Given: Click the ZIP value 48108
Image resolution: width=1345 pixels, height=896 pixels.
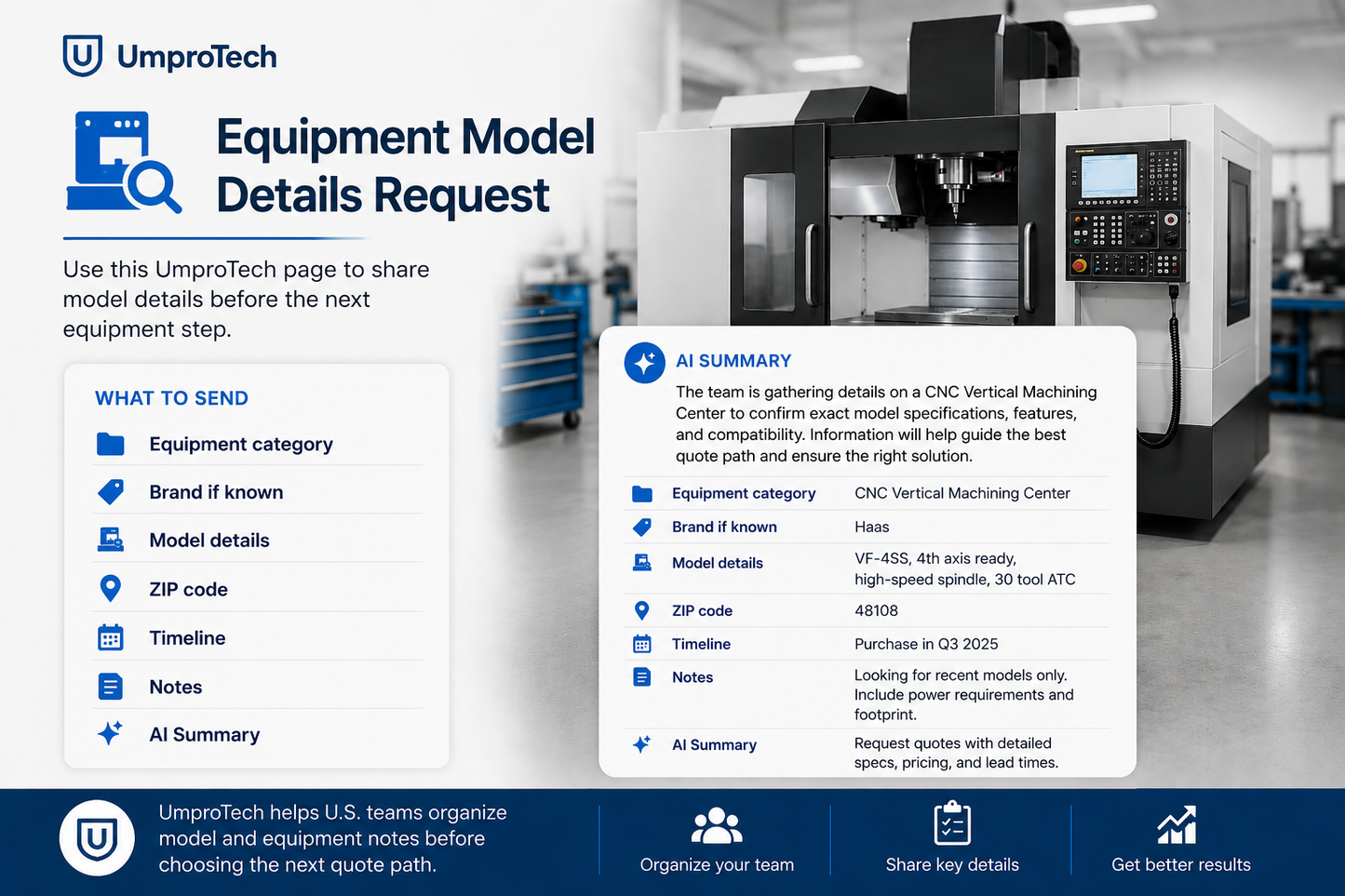Looking at the screenshot, I should click(x=876, y=610).
